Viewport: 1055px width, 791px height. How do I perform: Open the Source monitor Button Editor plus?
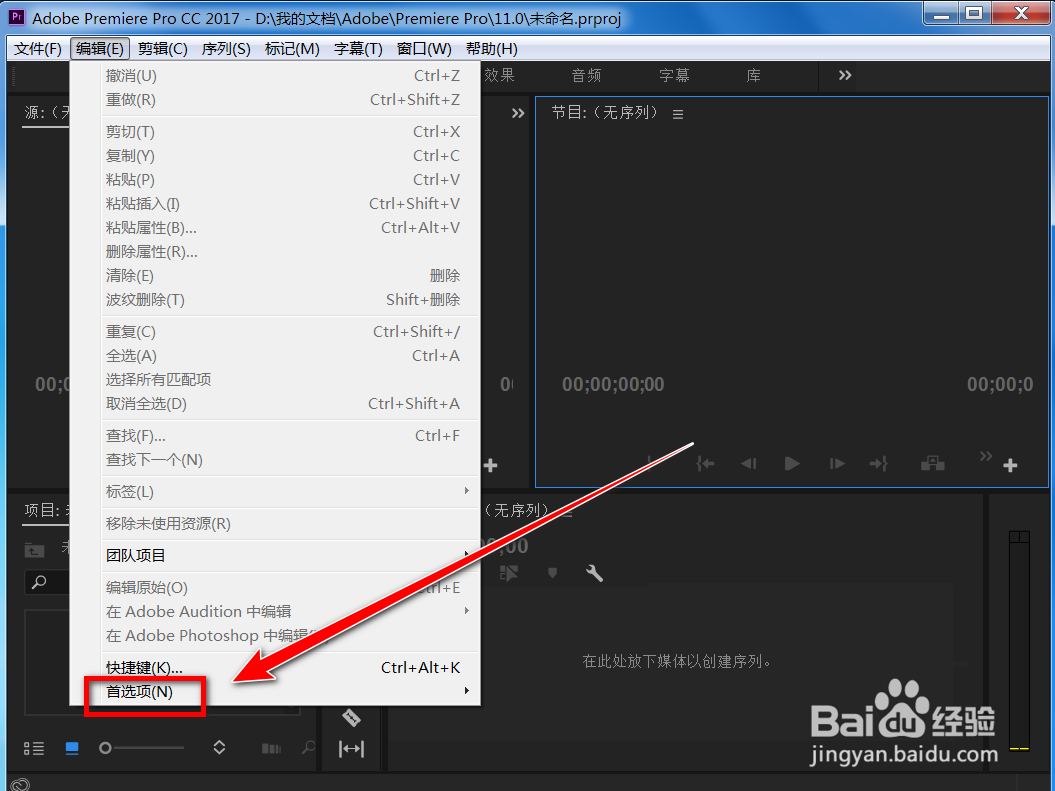[490, 465]
